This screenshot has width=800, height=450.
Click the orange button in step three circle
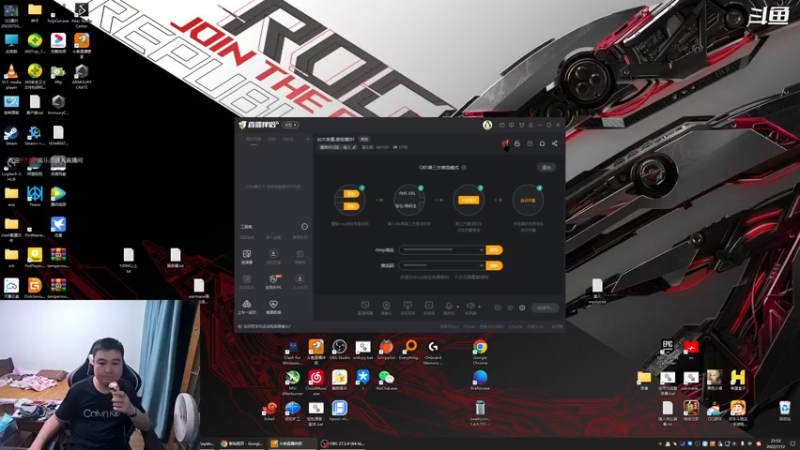(468, 201)
